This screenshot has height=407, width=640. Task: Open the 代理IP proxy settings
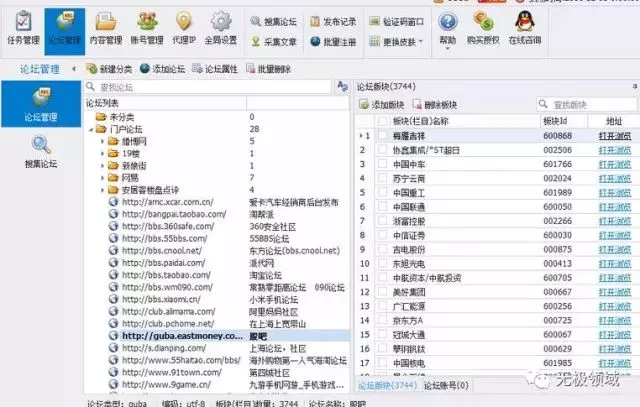coord(184,29)
